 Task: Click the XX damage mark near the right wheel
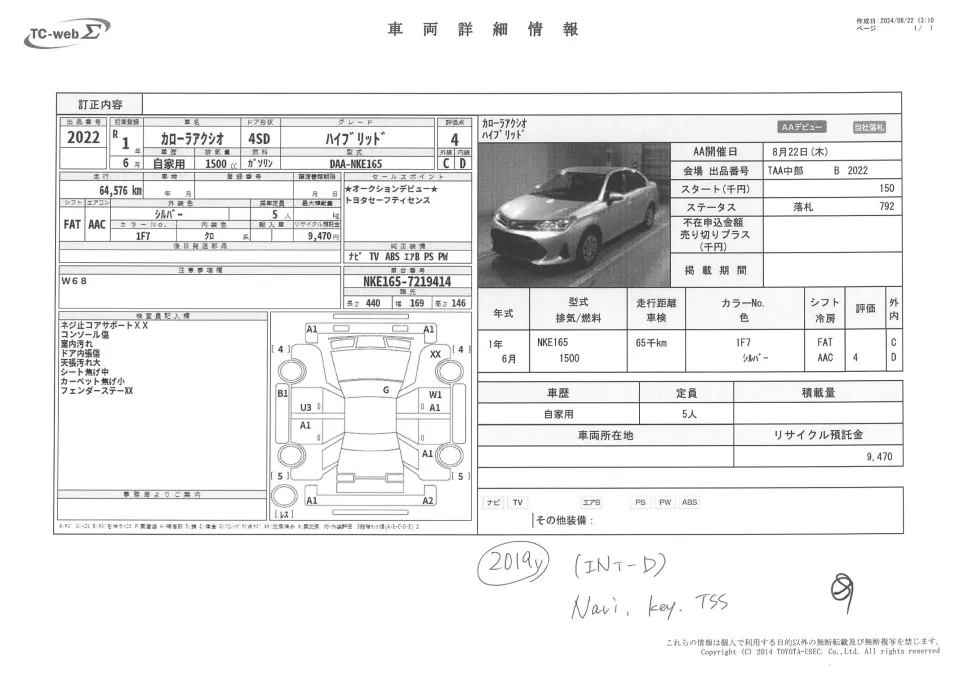[435, 354]
